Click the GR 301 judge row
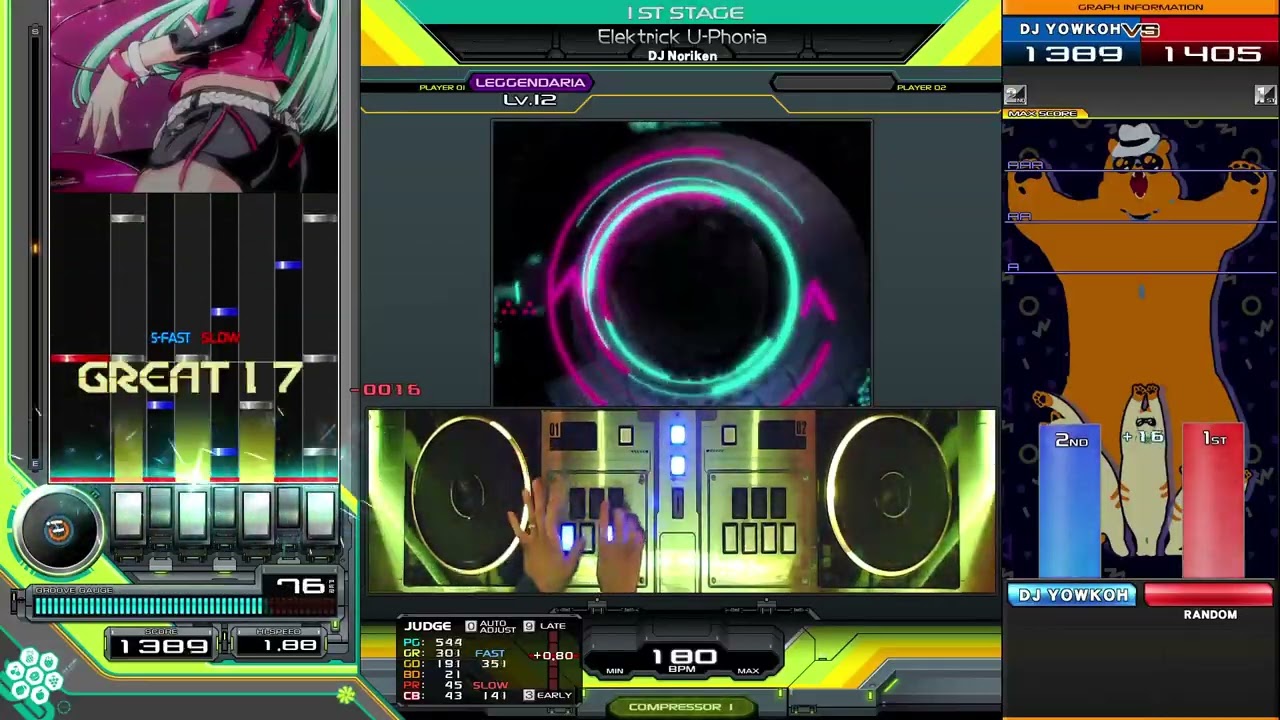This screenshot has height=720, width=1280. (x=433, y=654)
